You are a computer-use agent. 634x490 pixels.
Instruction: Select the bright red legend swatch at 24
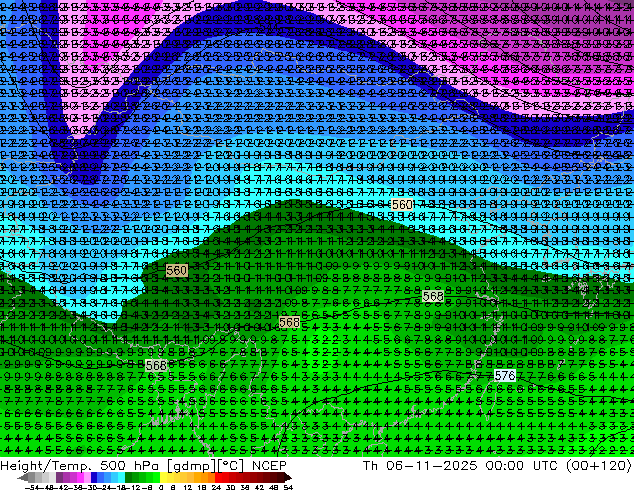point(218,477)
